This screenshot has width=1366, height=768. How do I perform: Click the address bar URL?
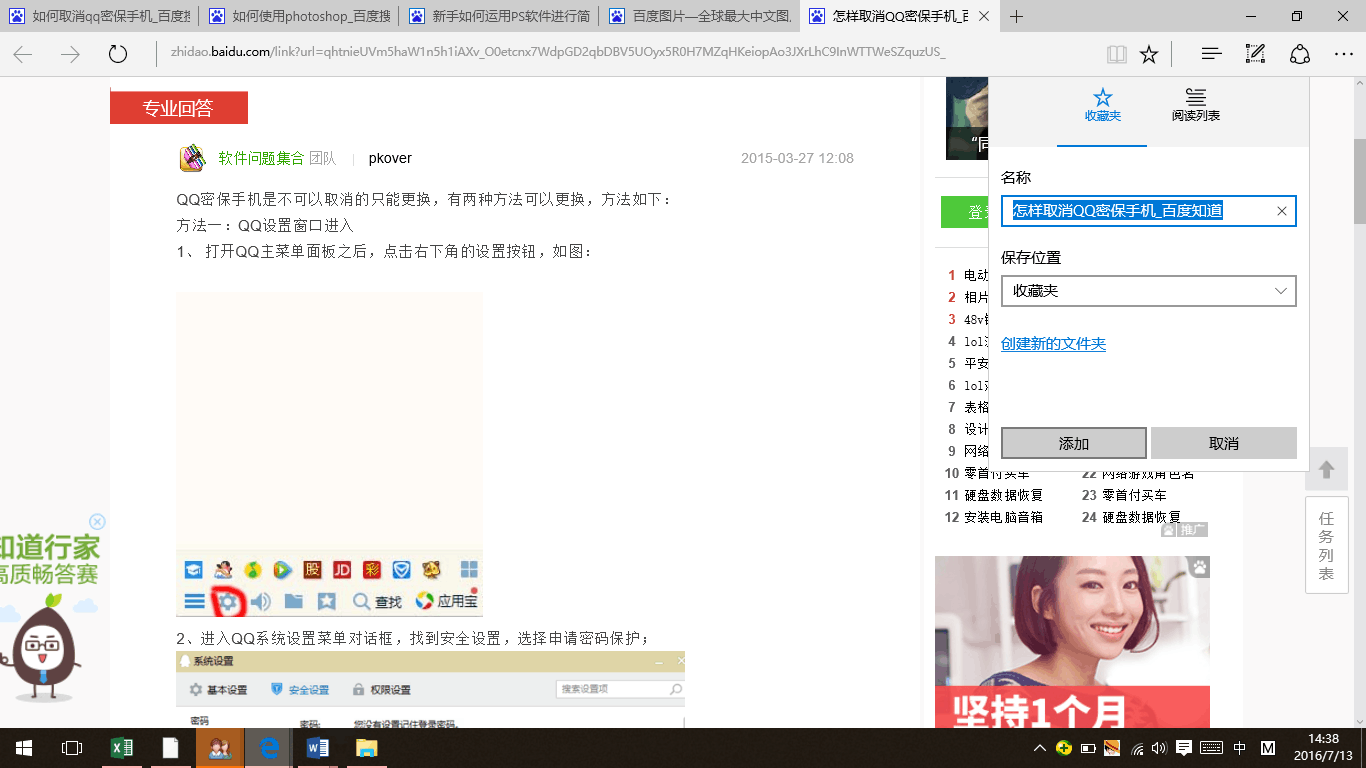[558, 52]
